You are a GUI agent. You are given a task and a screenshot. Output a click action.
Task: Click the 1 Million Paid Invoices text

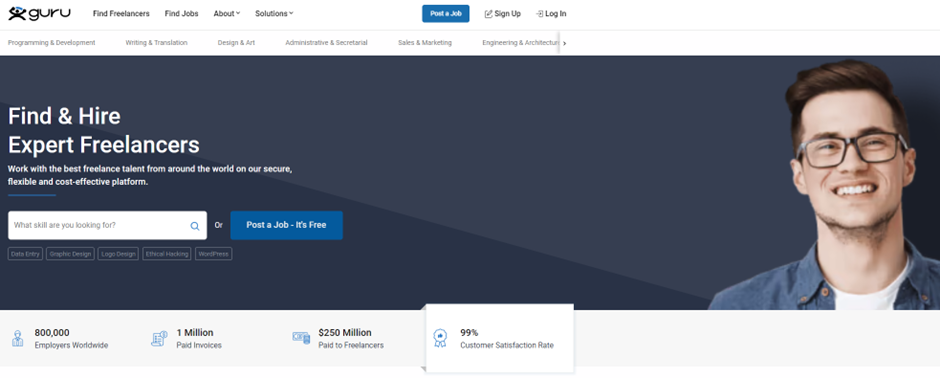[x=199, y=338]
